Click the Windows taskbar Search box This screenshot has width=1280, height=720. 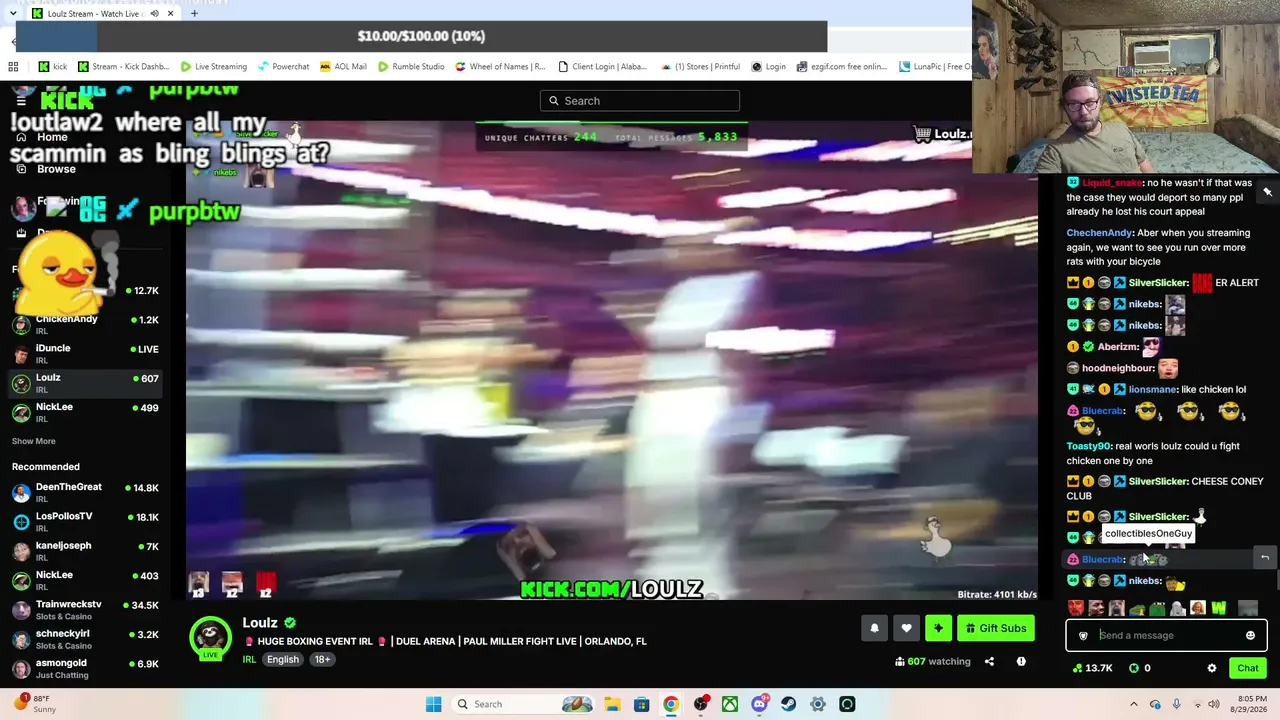(x=522, y=704)
